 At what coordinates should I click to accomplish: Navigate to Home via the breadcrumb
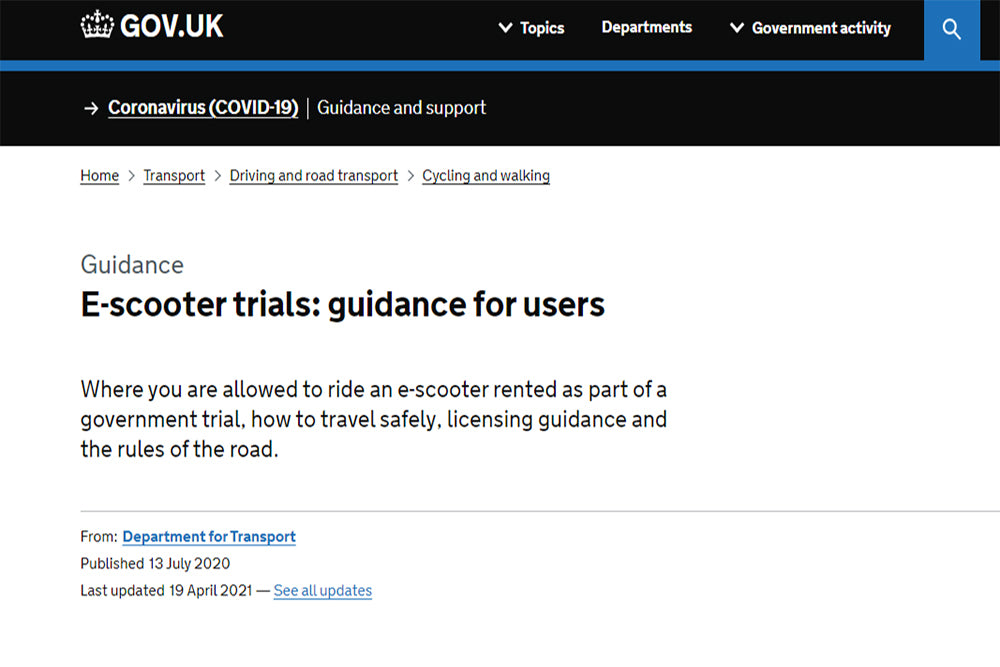coord(99,175)
